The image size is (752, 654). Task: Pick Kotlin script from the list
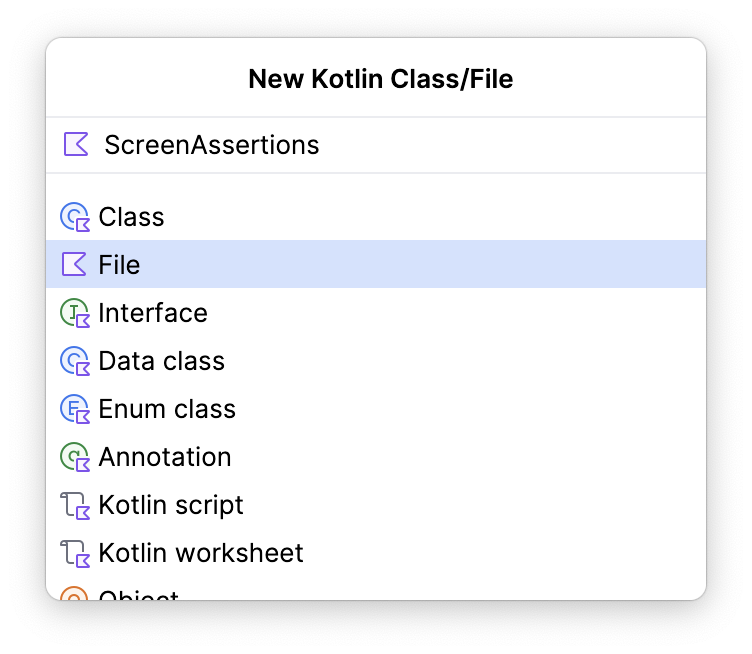click(x=171, y=505)
